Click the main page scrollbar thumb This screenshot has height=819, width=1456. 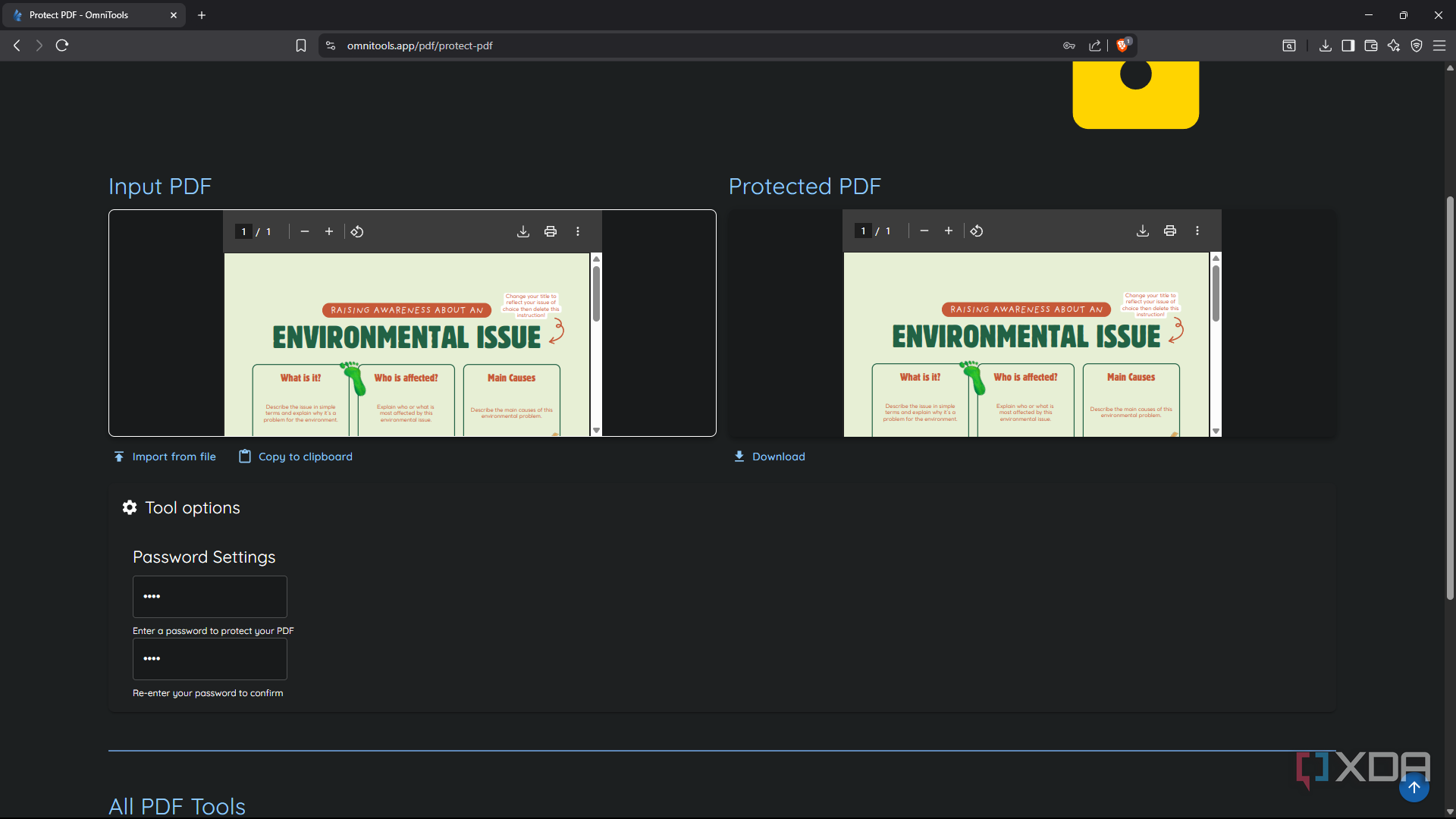(x=1450, y=398)
